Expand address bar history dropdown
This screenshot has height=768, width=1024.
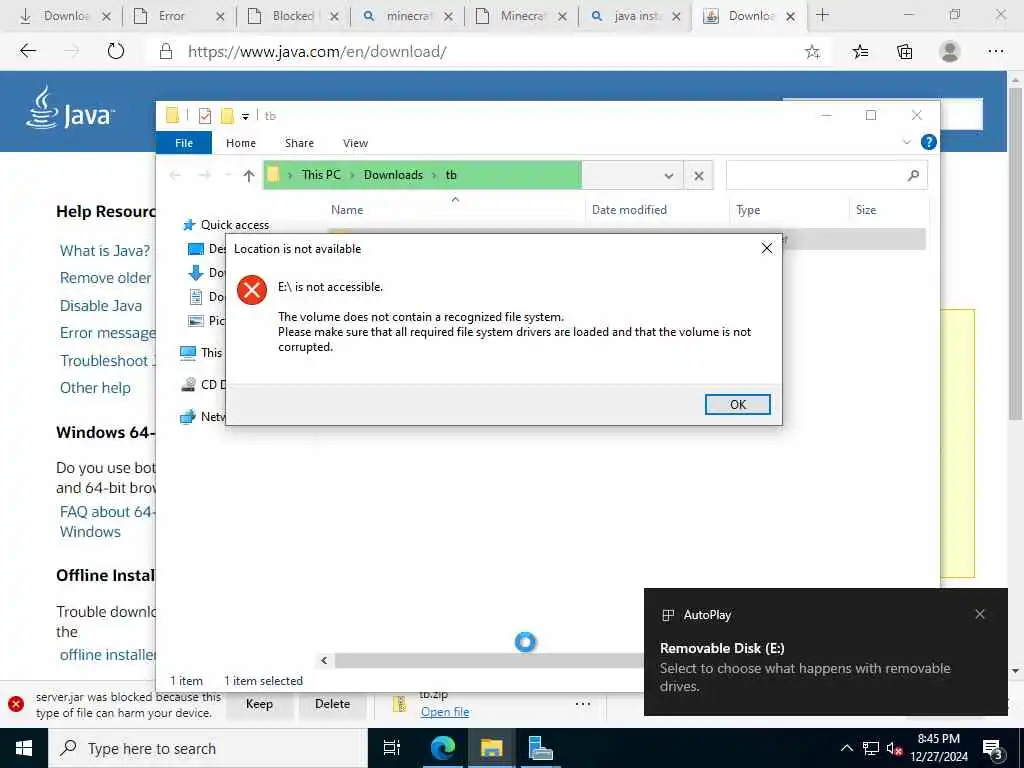click(x=669, y=176)
